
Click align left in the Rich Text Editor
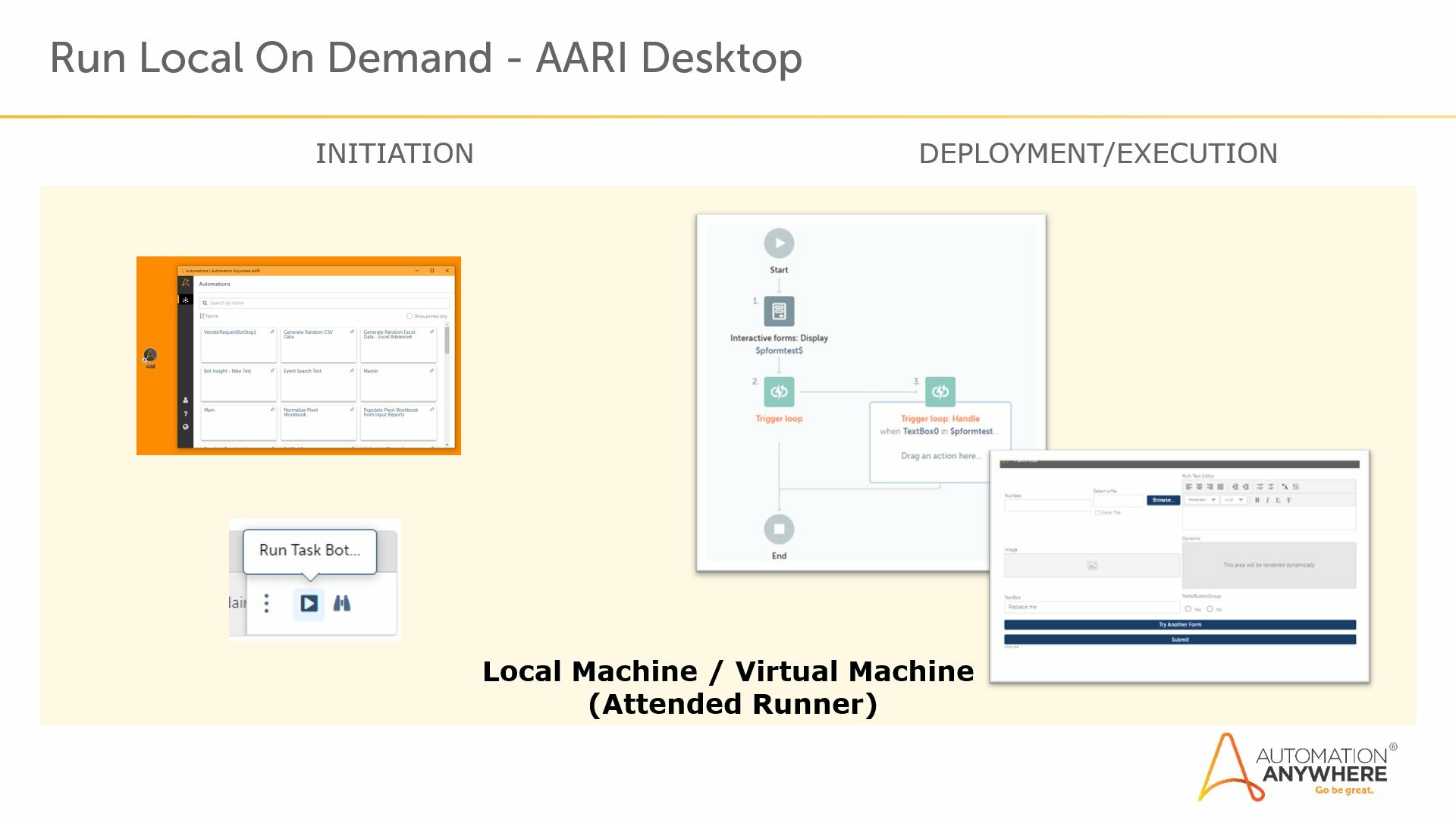coord(1188,487)
